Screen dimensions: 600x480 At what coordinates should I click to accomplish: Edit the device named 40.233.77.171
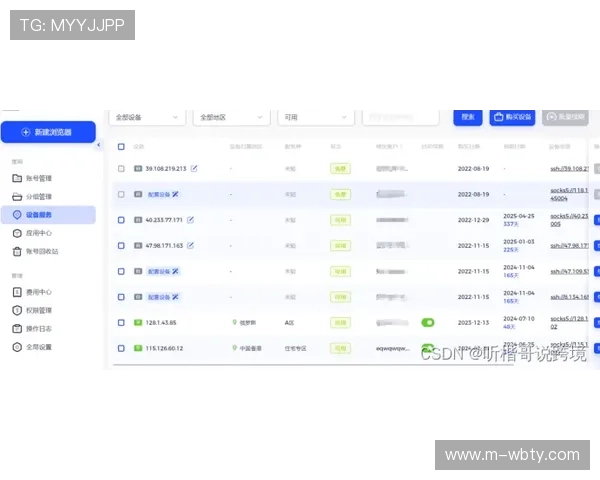[190, 220]
